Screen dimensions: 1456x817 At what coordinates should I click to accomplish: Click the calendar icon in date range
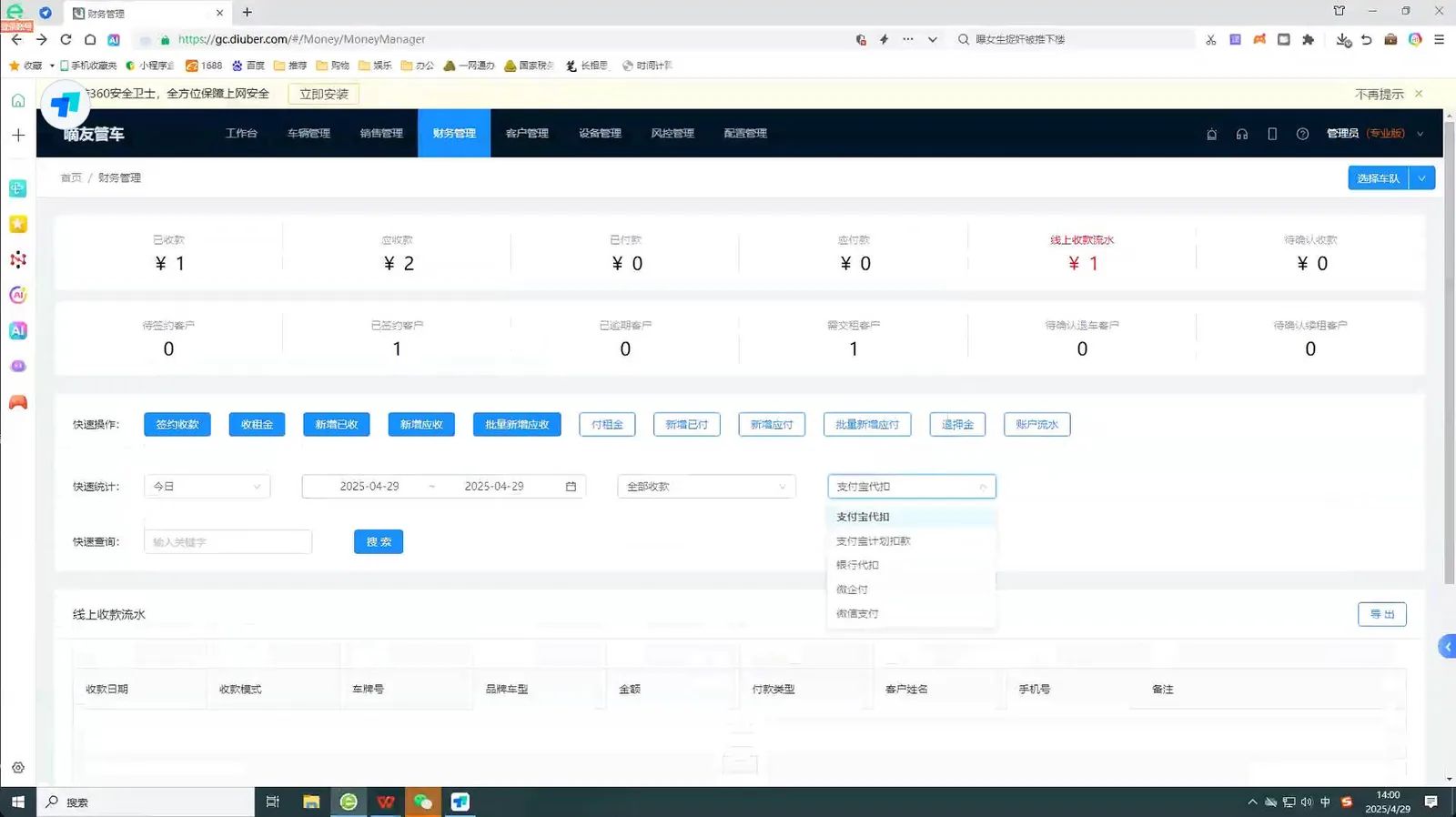(571, 487)
